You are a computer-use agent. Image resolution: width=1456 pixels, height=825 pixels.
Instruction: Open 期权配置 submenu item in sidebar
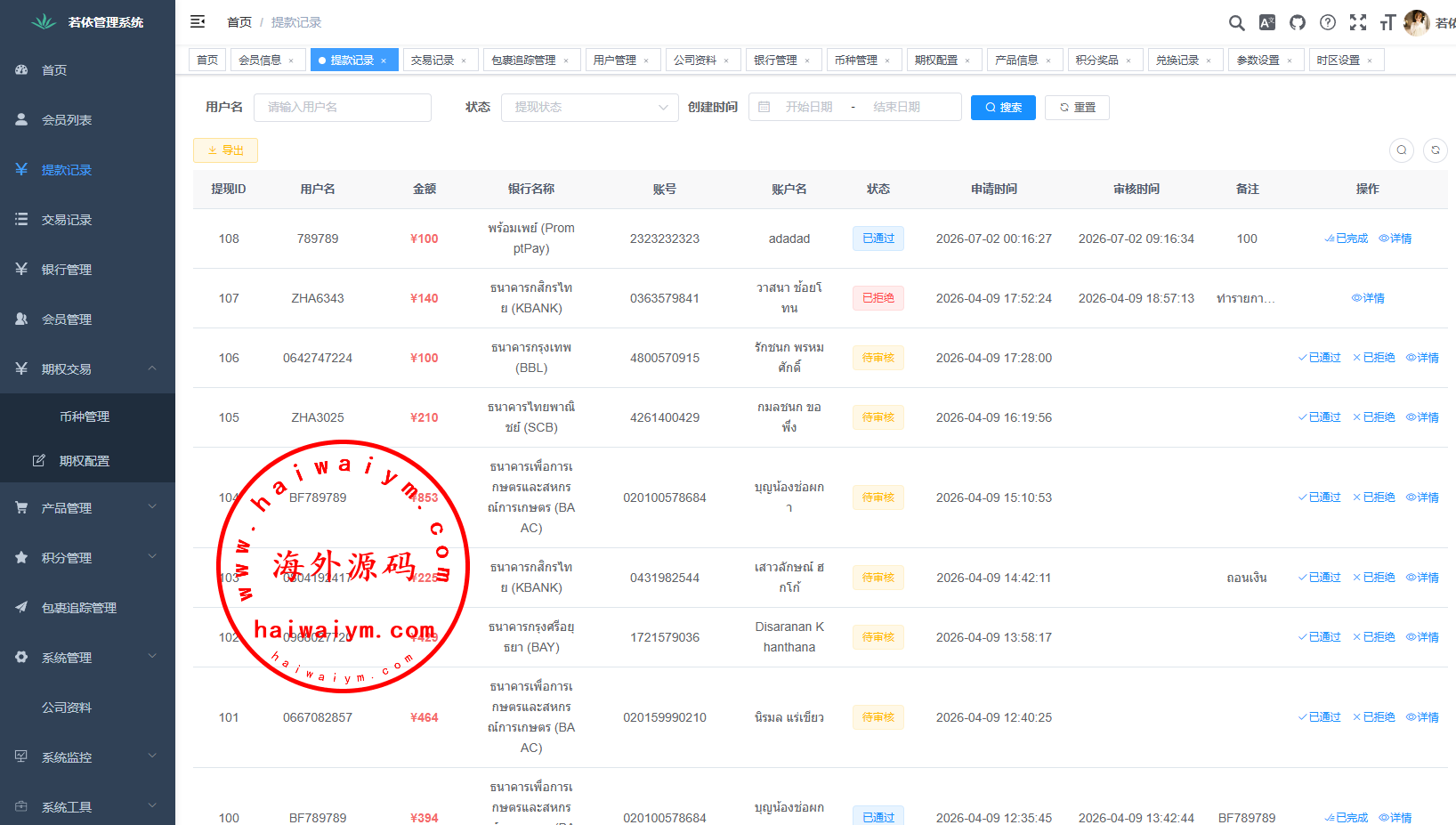(87, 461)
